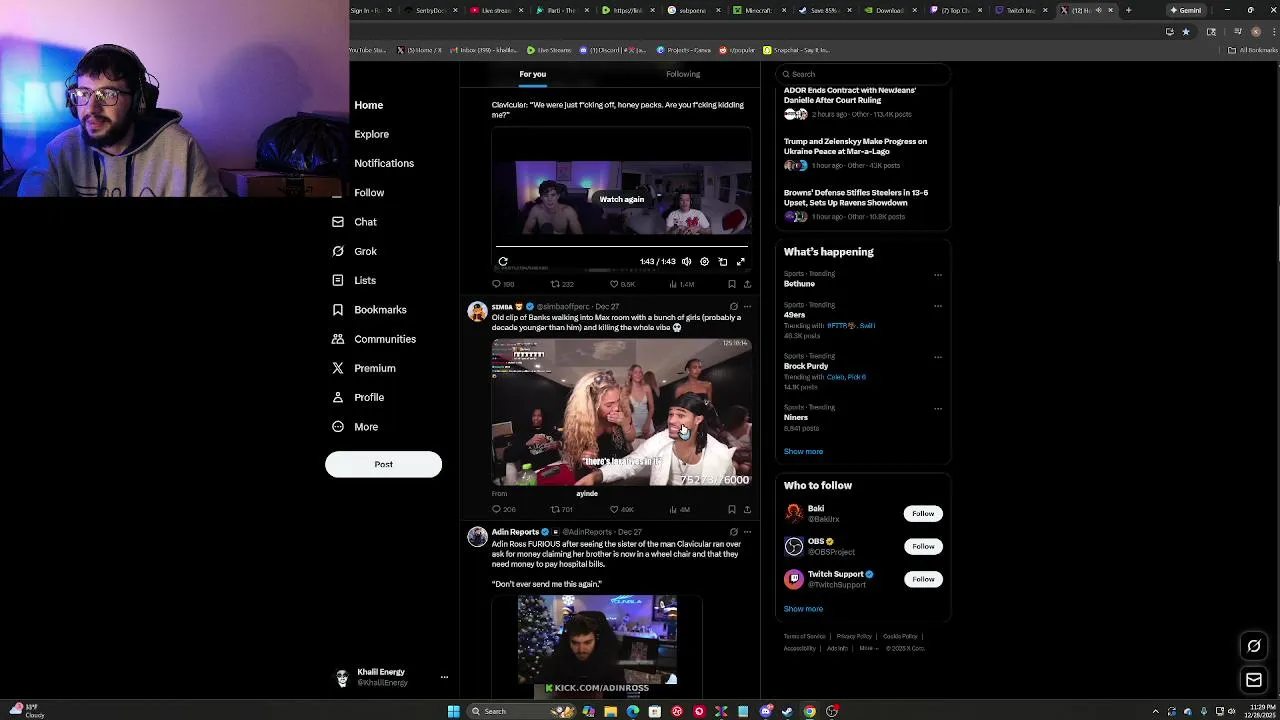Screen dimensions: 1280x720
Task: Open the ayinde source link
Action: [x=587, y=494]
